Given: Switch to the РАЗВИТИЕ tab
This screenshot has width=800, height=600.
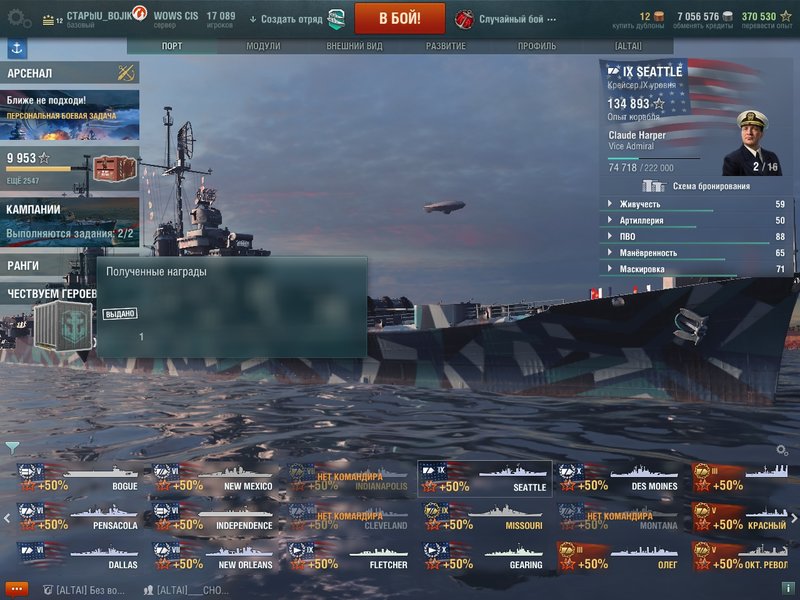Looking at the screenshot, I should click(x=446, y=46).
